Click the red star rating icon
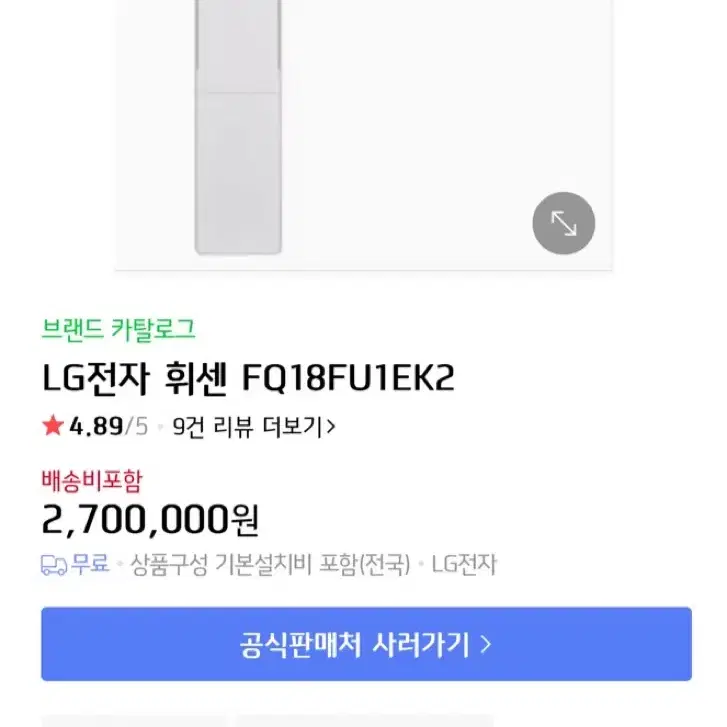 53,427
